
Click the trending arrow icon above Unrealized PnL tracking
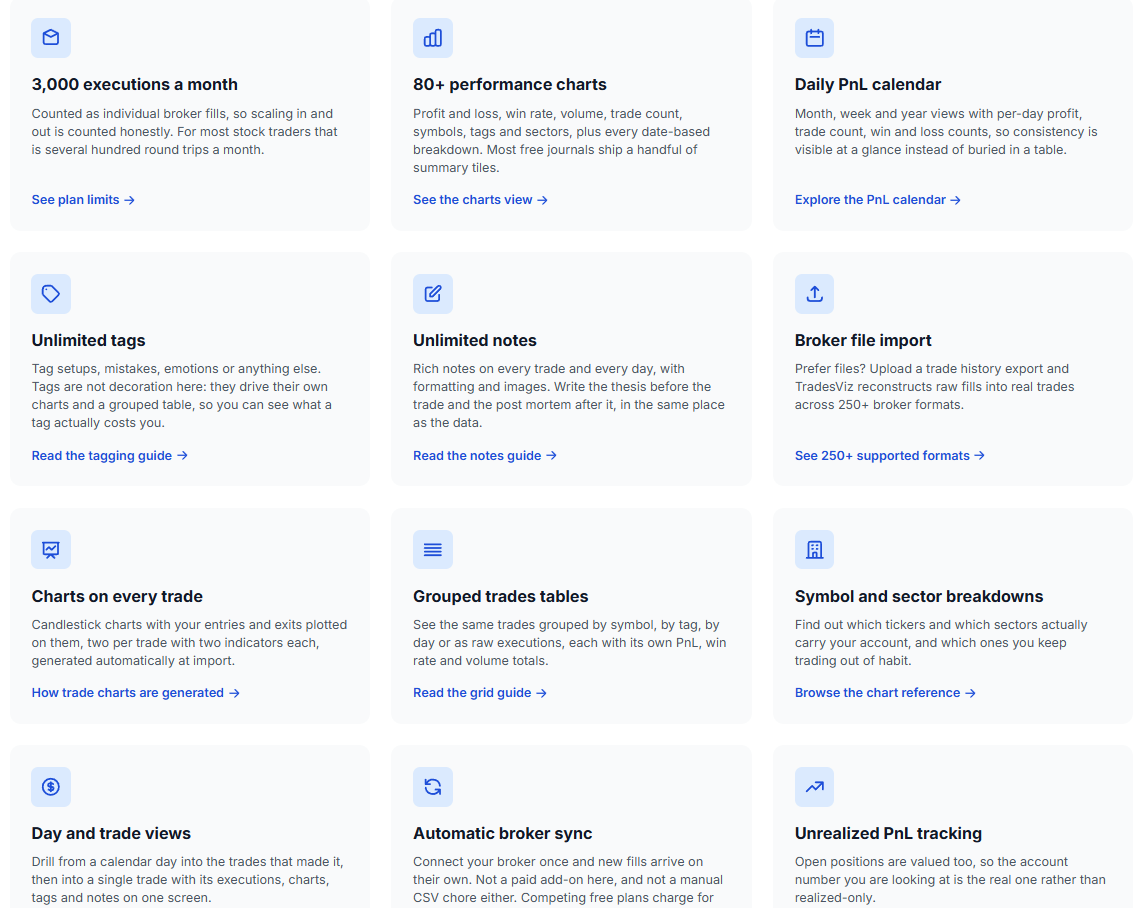(814, 787)
